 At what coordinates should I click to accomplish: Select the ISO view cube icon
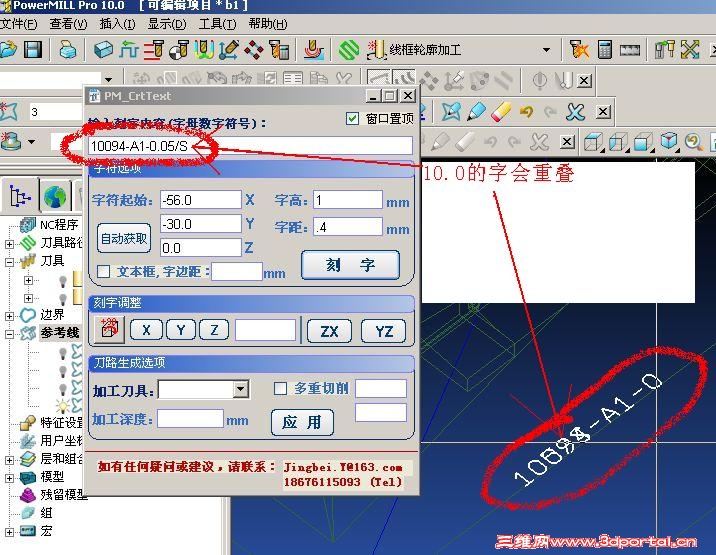(669, 141)
